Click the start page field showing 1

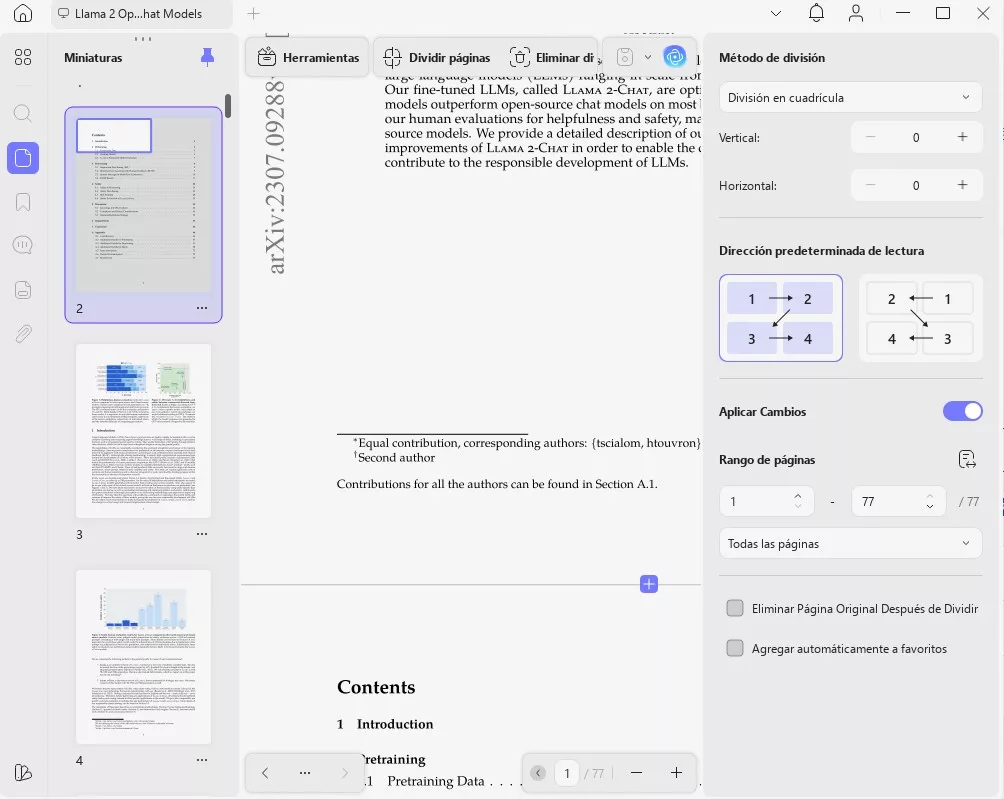tap(767, 501)
